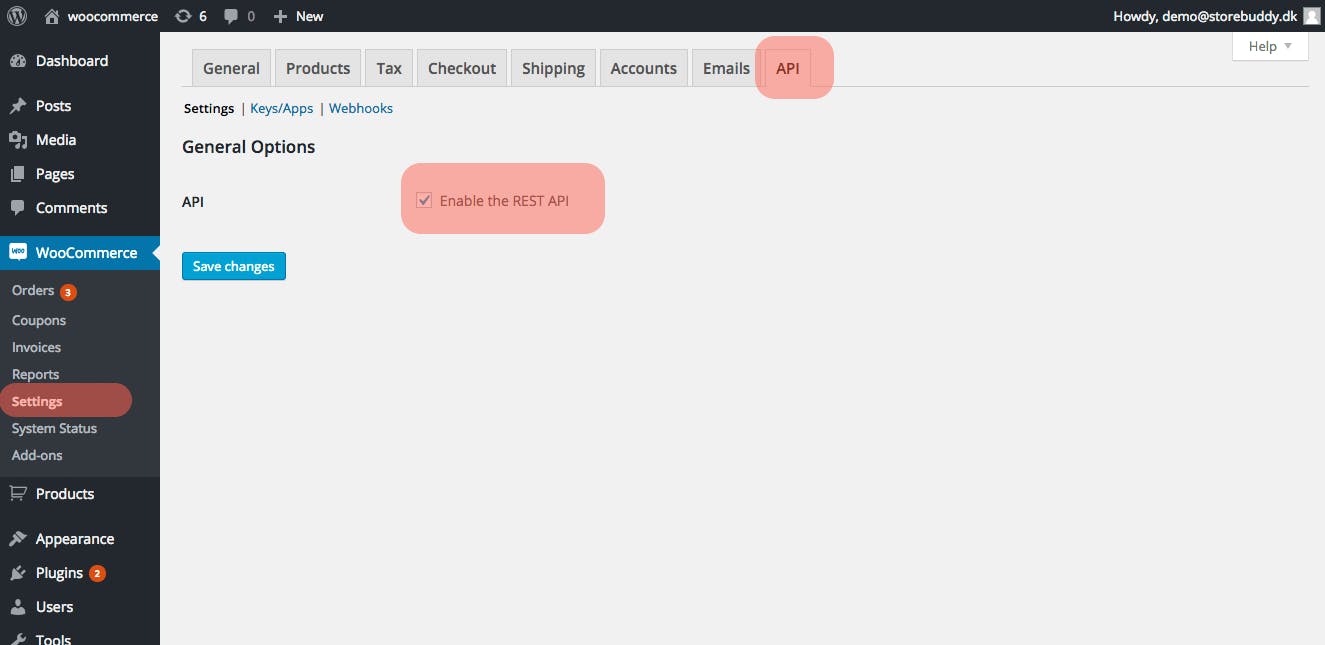Open the updates icon showing 6

coord(182,16)
